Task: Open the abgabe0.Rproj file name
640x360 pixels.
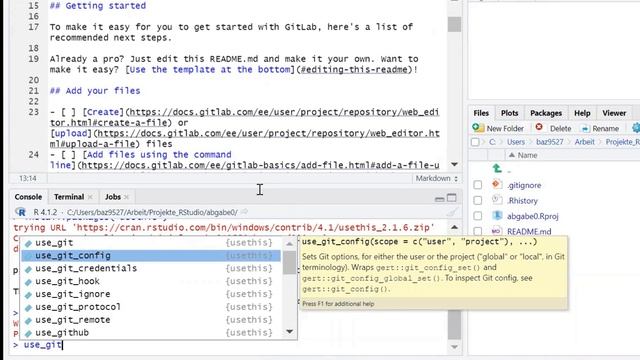Action: (533, 216)
